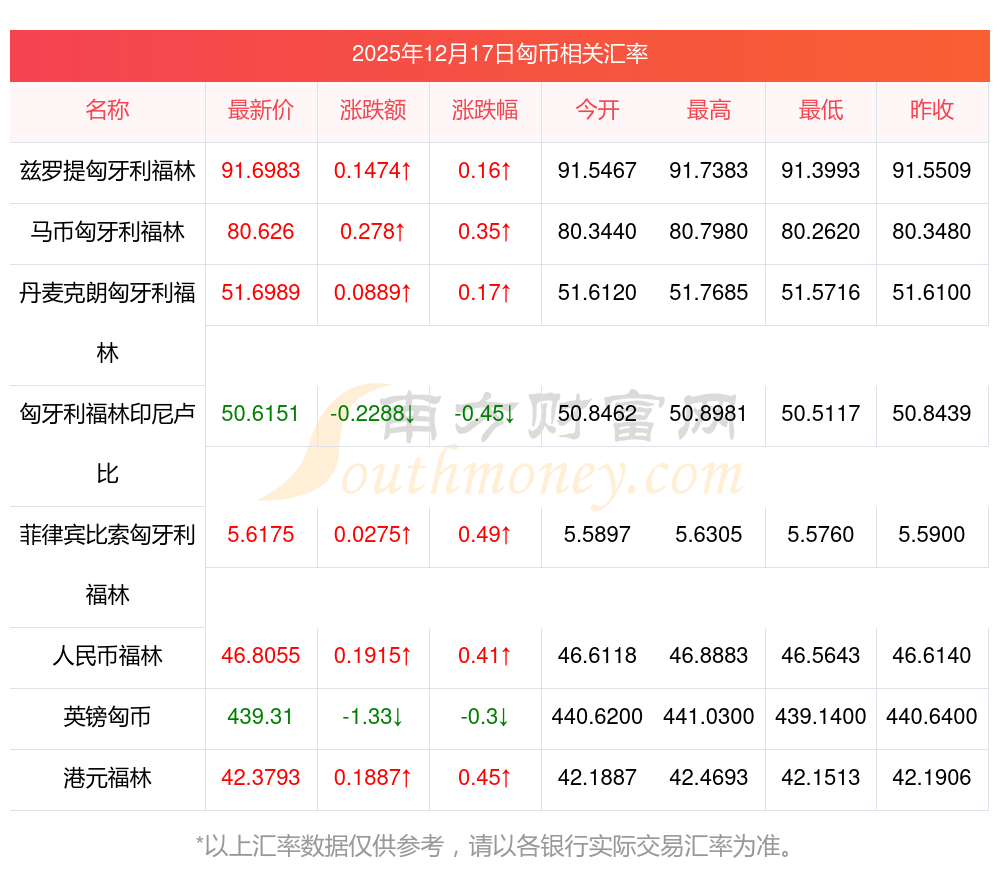1000x877 pixels.
Task: Select the falling change amount -0.2288↓
Action: [x=373, y=413]
